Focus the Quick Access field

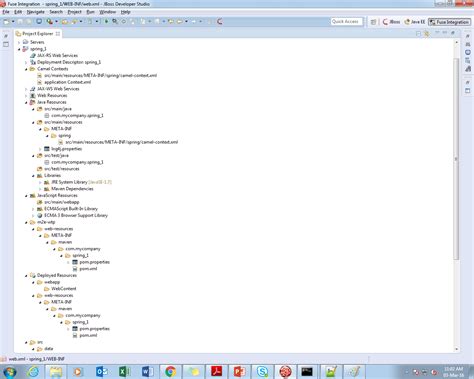[346, 22]
